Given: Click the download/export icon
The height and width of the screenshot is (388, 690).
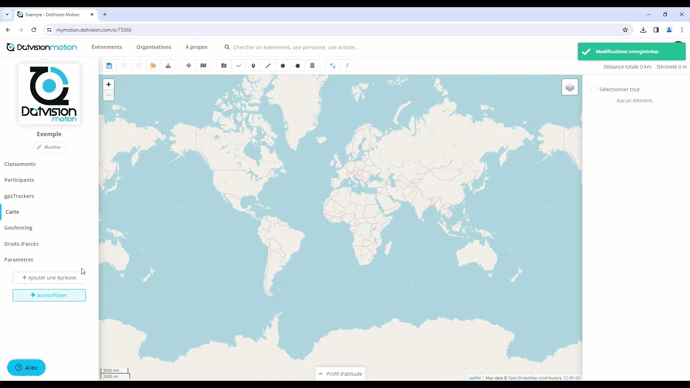Looking at the screenshot, I should [x=168, y=66].
